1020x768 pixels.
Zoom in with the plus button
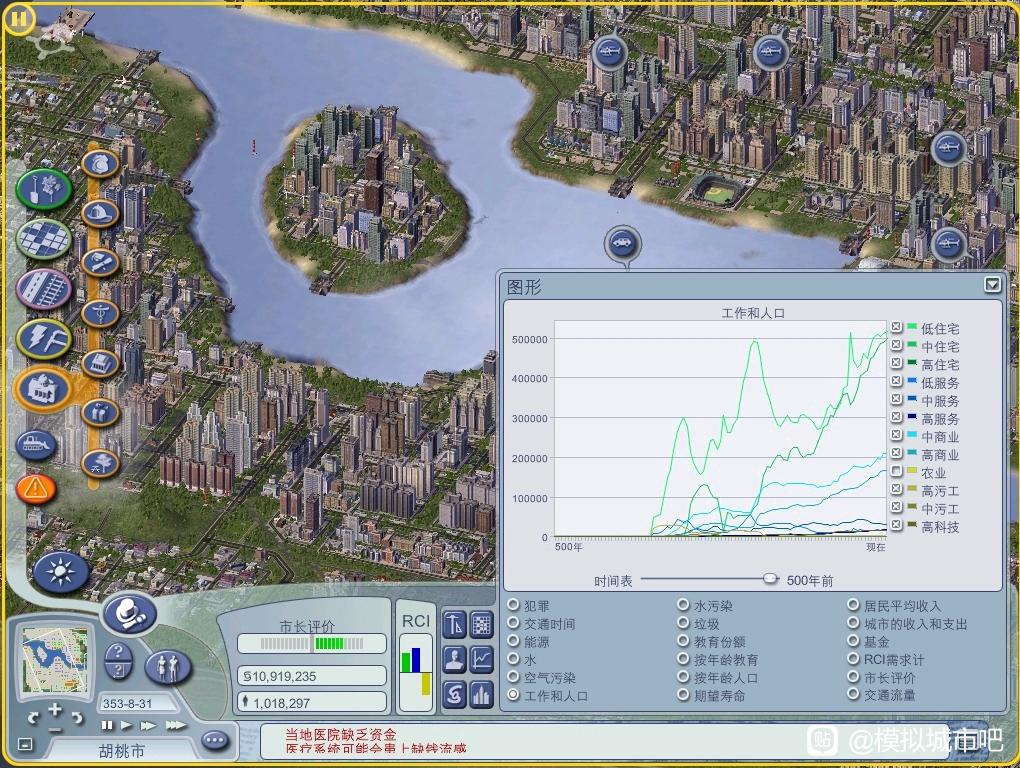[55, 710]
